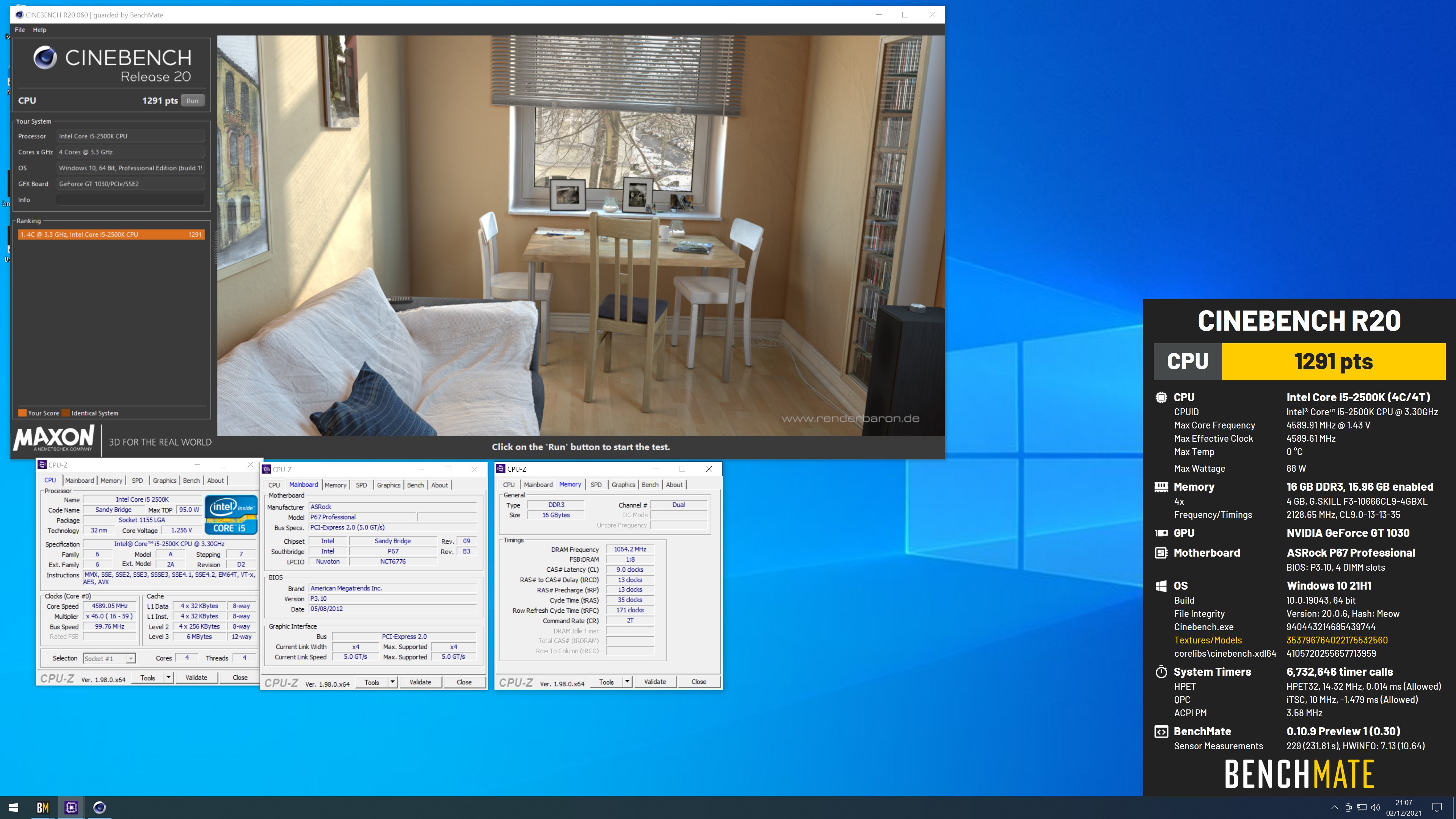Switch to Memory tab in first CPU-Z window

click(x=111, y=480)
